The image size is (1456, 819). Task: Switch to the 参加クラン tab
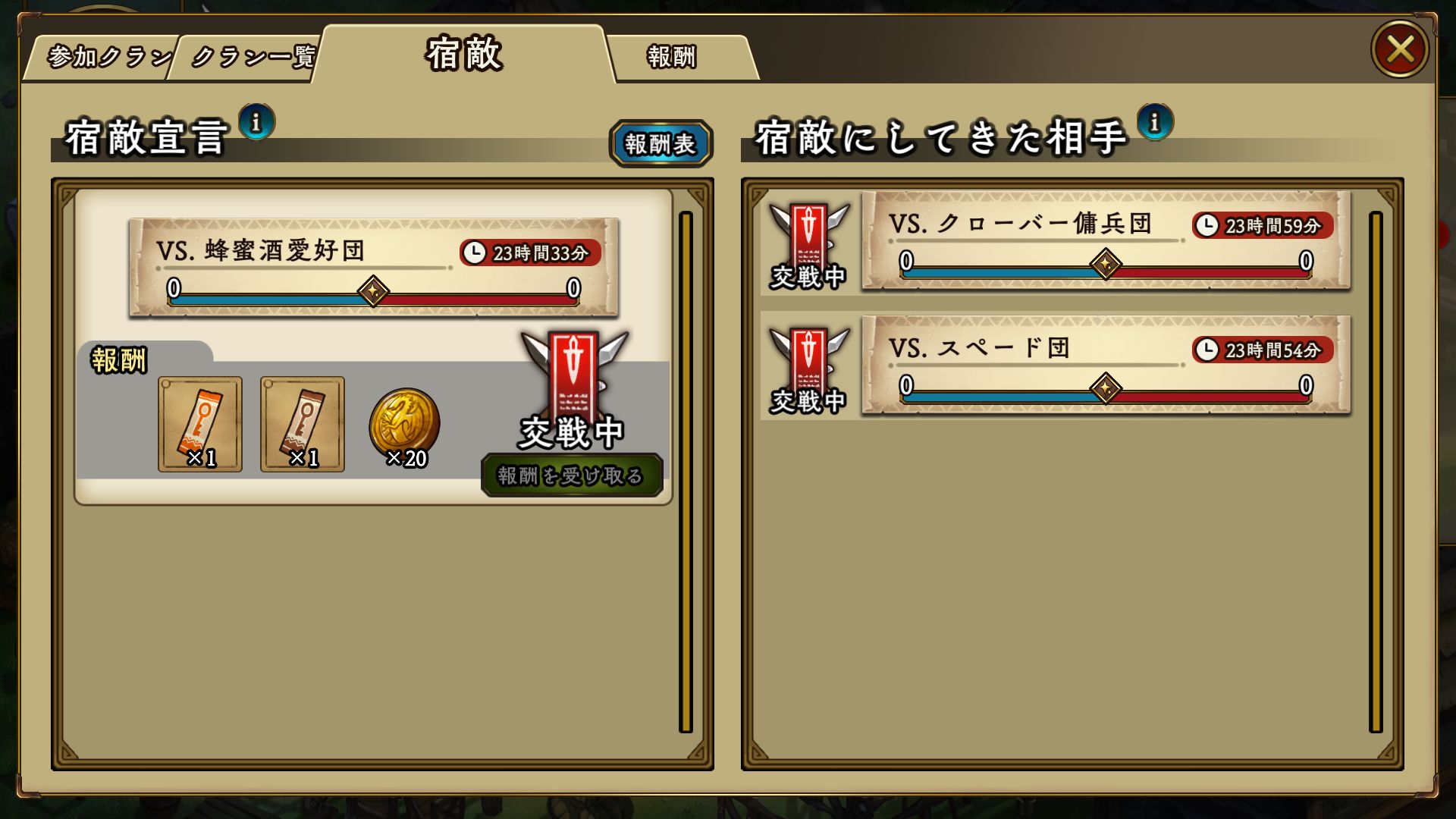tap(103, 57)
